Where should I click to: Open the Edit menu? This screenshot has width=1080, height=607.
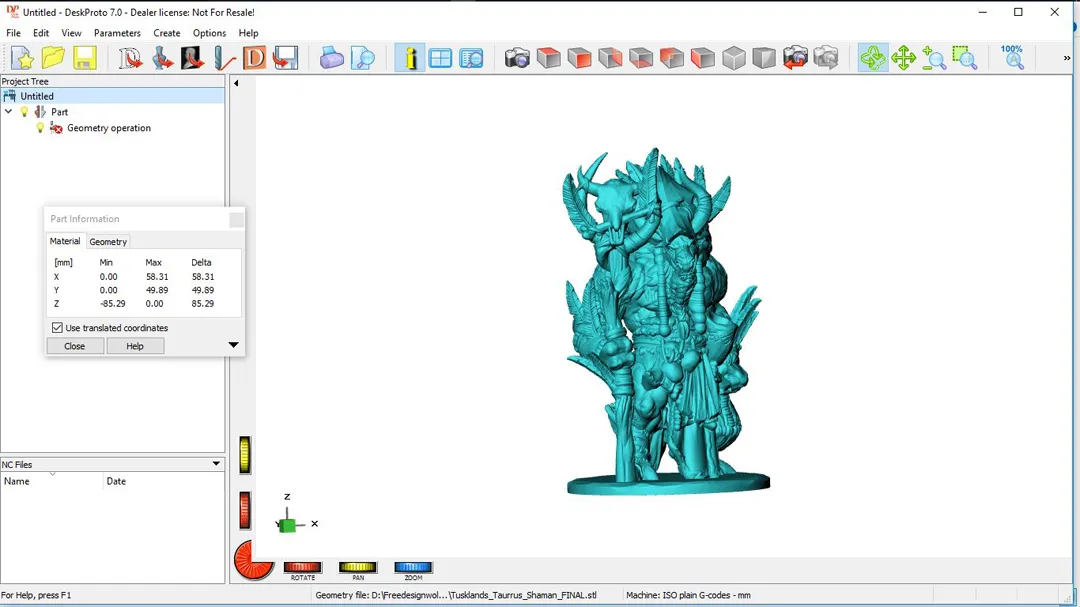coord(41,33)
